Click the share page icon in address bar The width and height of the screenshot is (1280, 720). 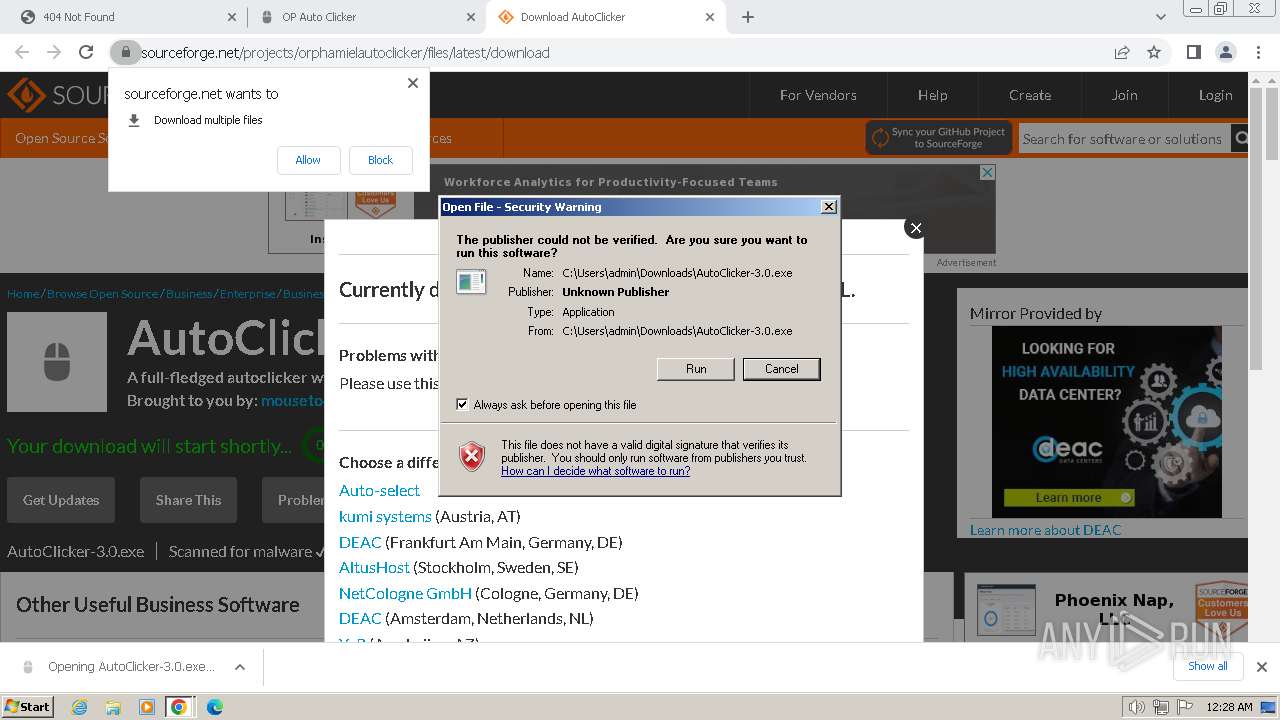pos(1122,52)
